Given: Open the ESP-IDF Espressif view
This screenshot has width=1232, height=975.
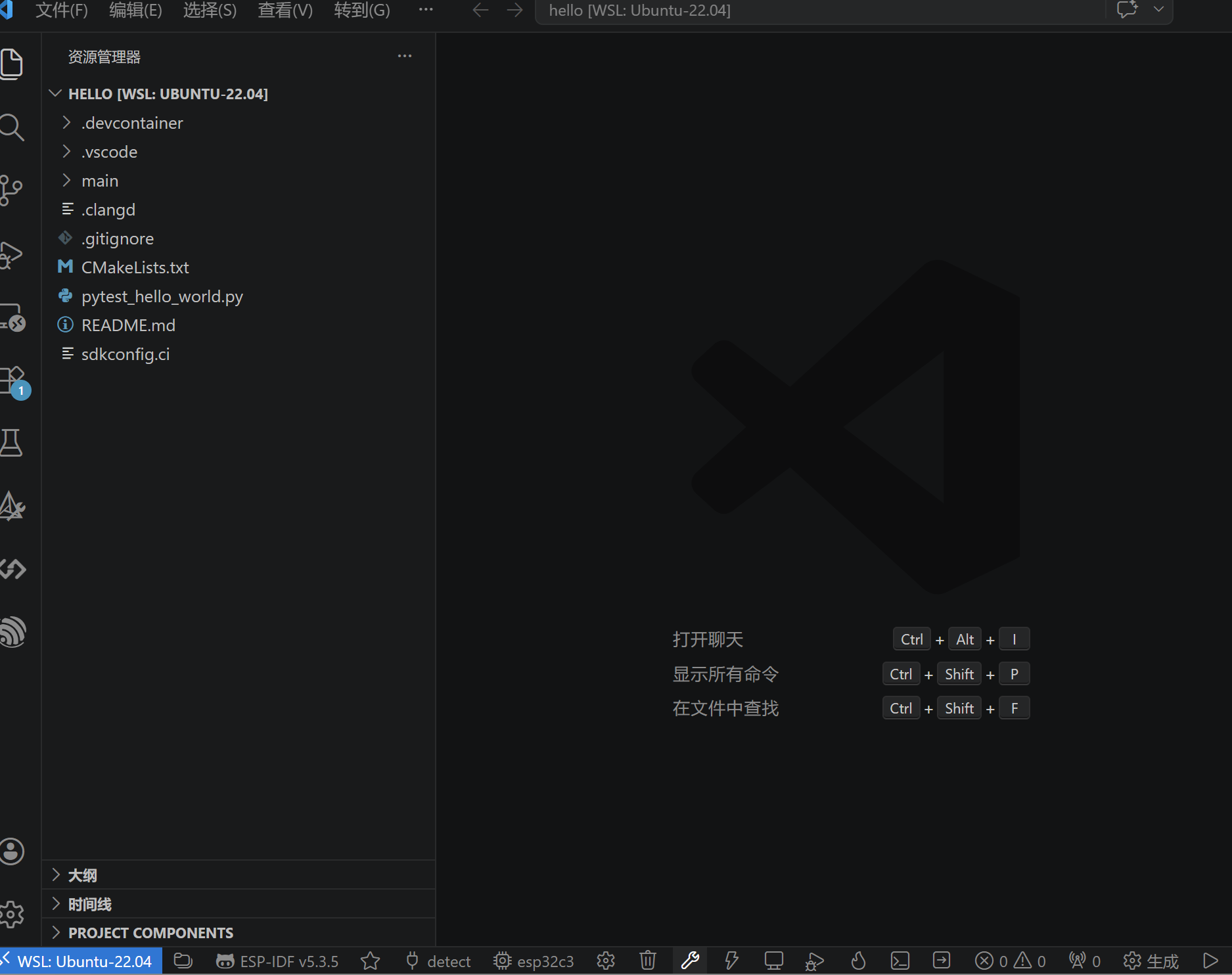Looking at the screenshot, I should point(13,632).
